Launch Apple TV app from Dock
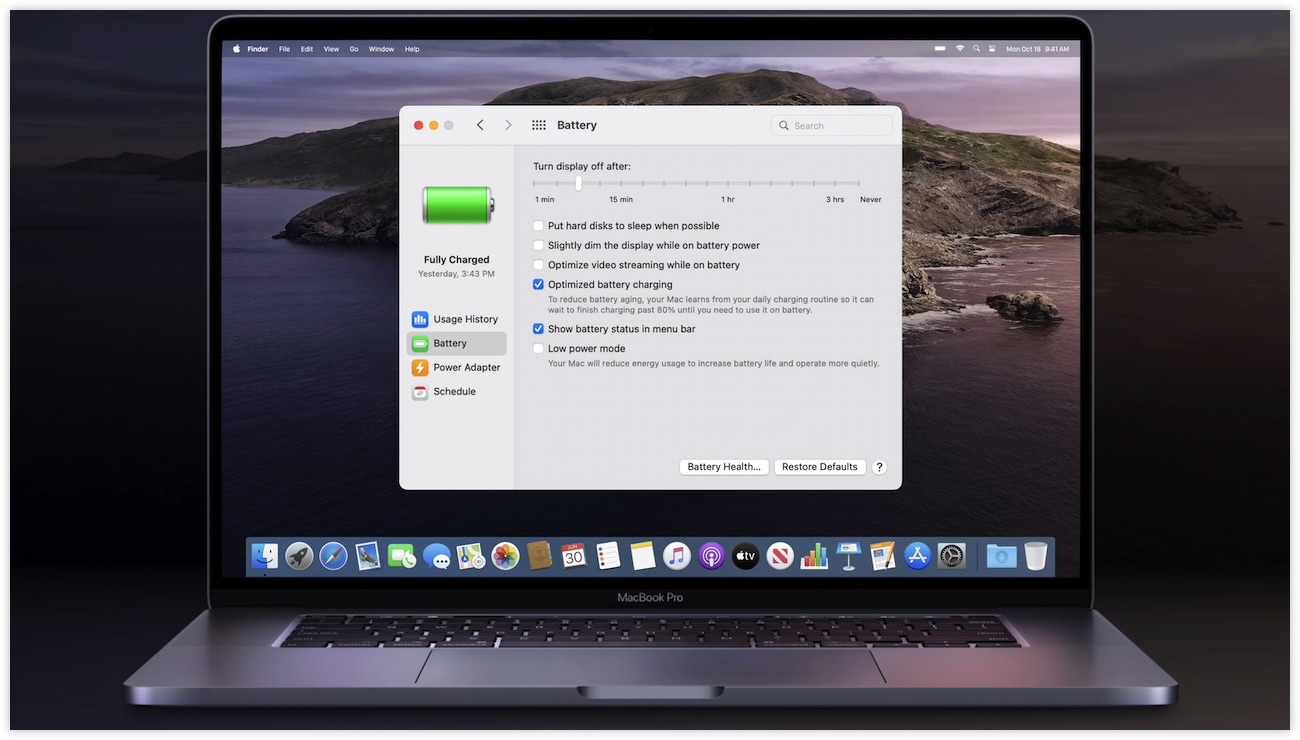 [745, 556]
